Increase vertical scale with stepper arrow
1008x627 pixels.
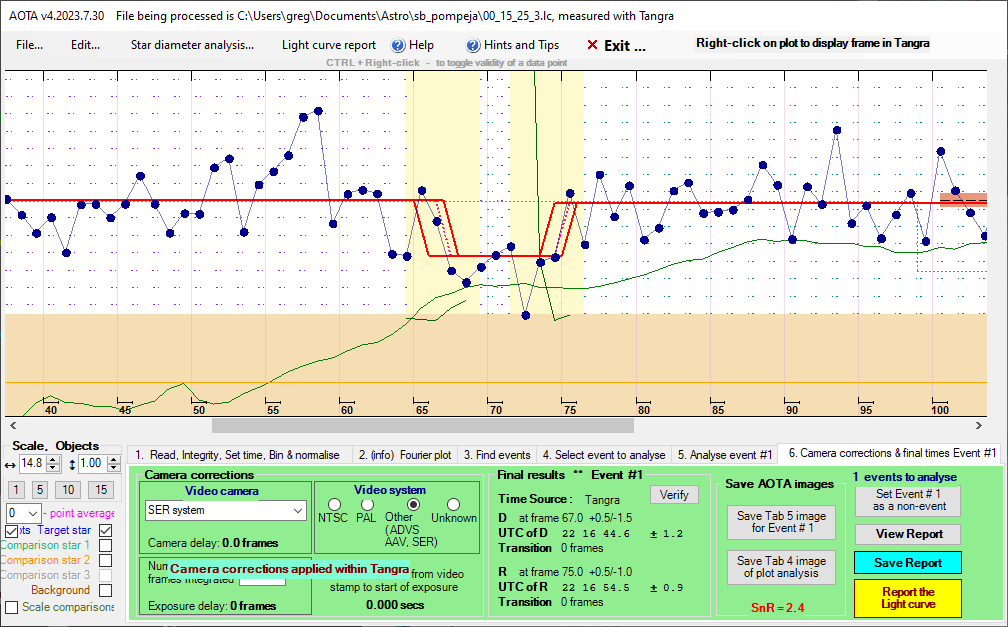click(116, 459)
